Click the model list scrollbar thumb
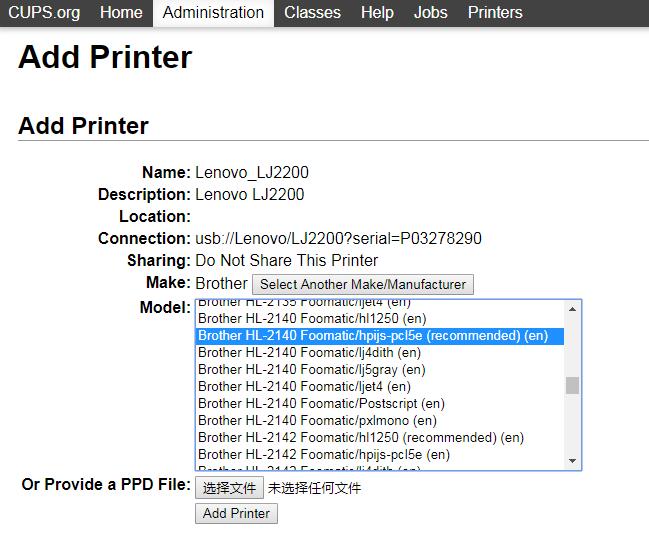 click(x=572, y=385)
